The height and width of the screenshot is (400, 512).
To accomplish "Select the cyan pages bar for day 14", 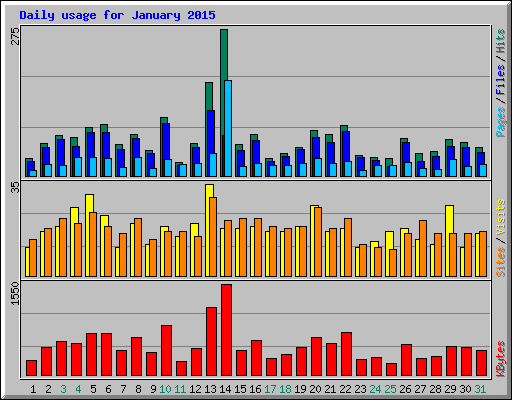I will tap(228, 128).
